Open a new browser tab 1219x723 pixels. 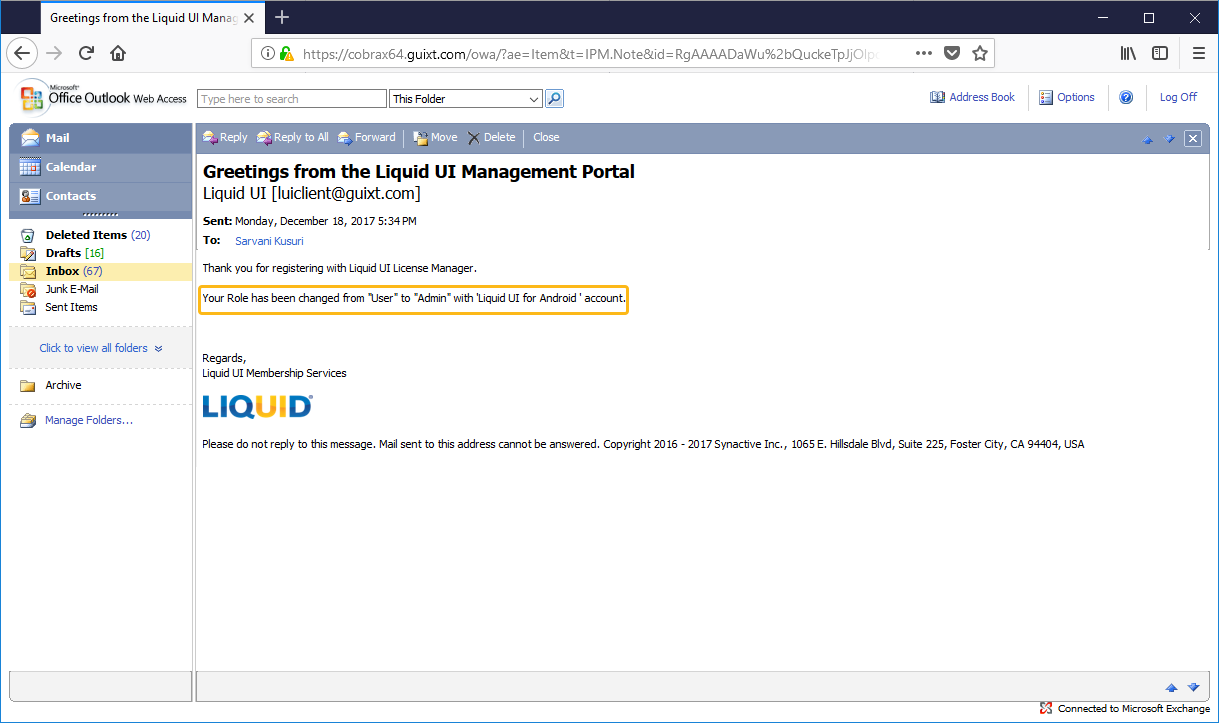(x=282, y=17)
